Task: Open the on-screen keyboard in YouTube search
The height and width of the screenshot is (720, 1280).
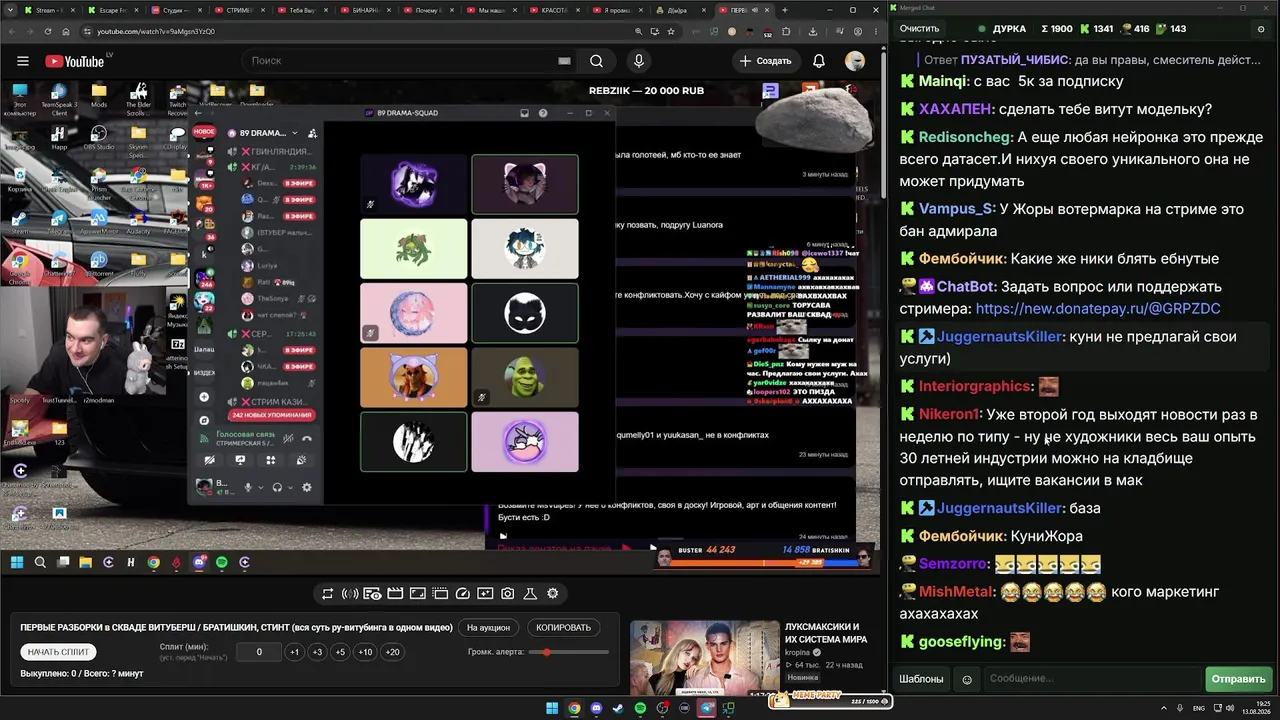Action: point(564,61)
